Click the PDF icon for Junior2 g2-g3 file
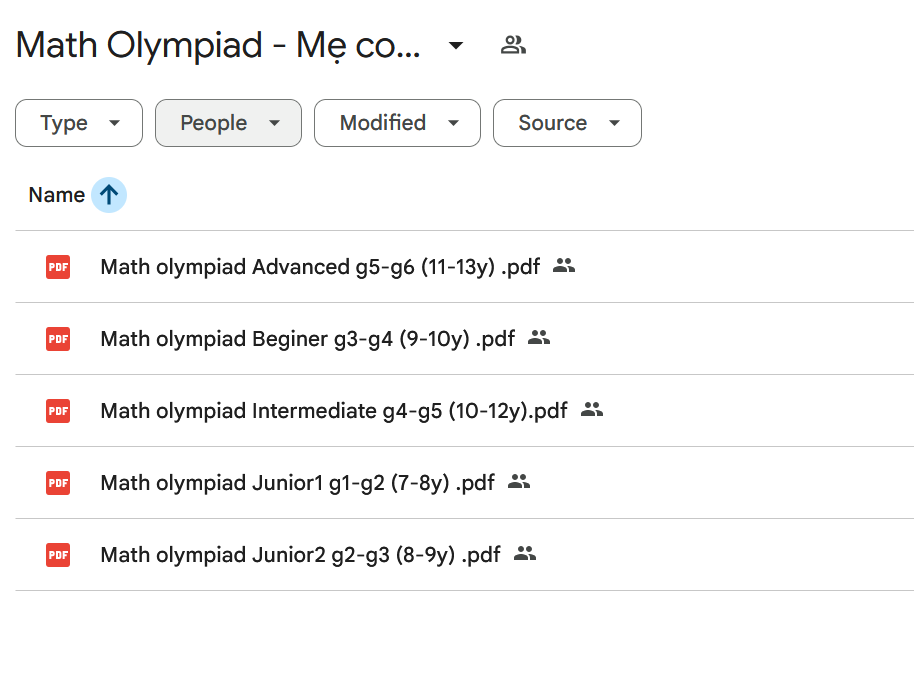 (x=58, y=555)
